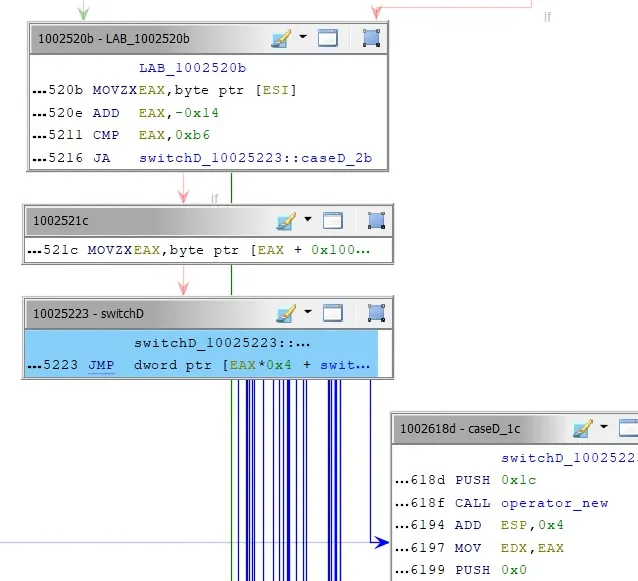Click the group vertices icon in block 1002520b
Screen dimensions: 638x581
[371, 38]
